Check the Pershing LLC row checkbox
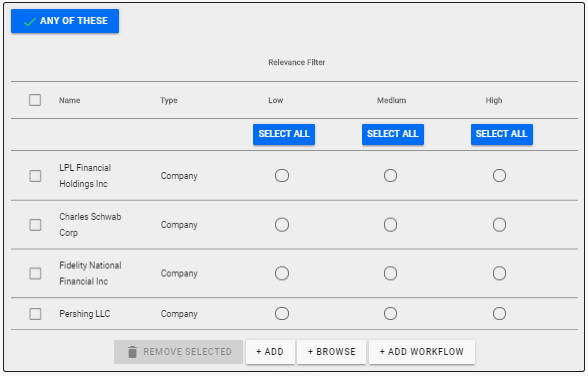The image size is (588, 376). tap(35, 314)
